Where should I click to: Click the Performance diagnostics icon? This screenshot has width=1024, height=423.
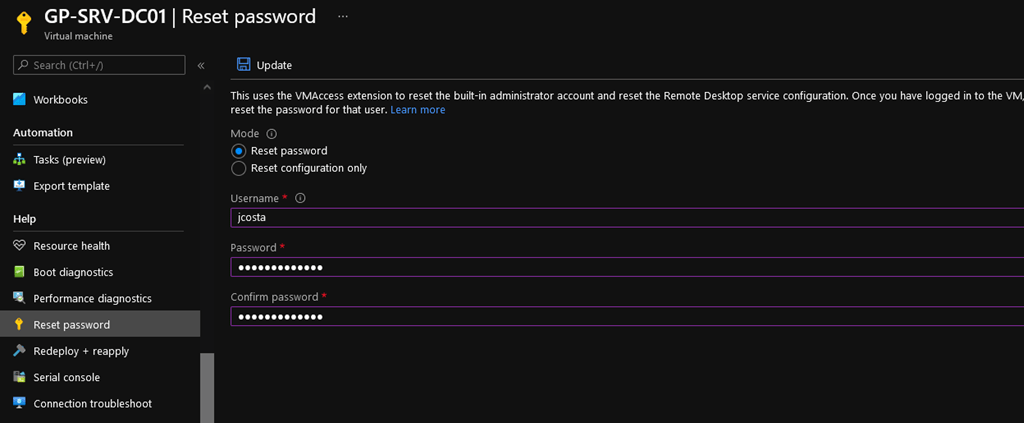pyautogui.click(x=19, y=298)
